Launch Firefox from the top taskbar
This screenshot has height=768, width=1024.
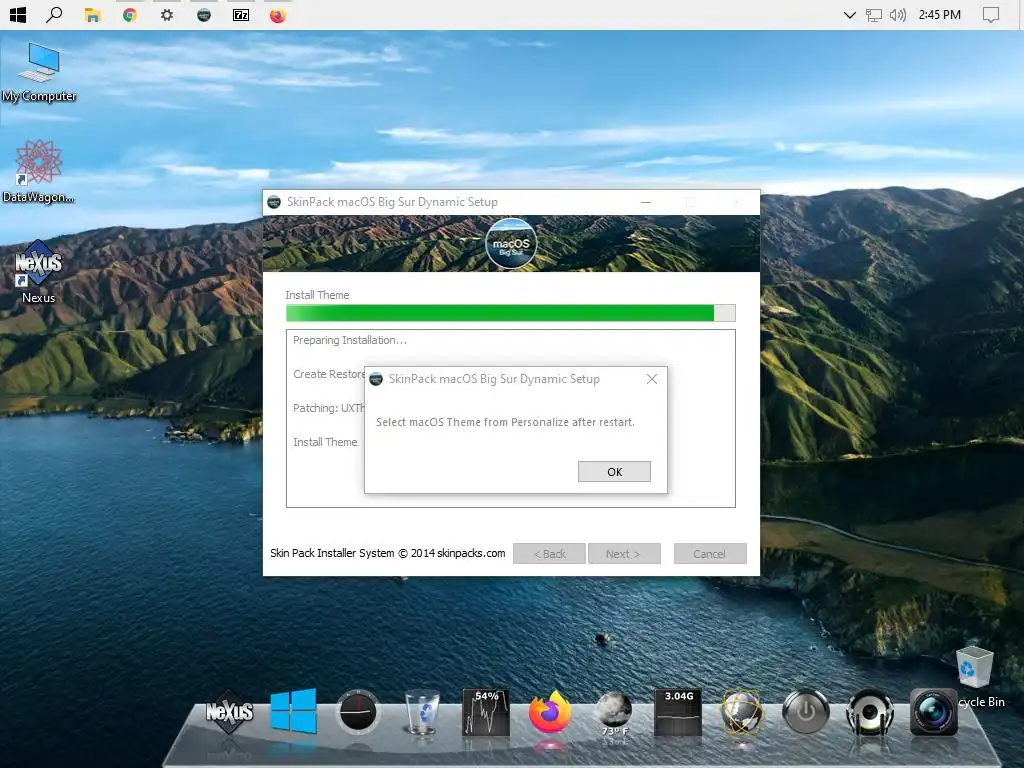click(278, 15)
